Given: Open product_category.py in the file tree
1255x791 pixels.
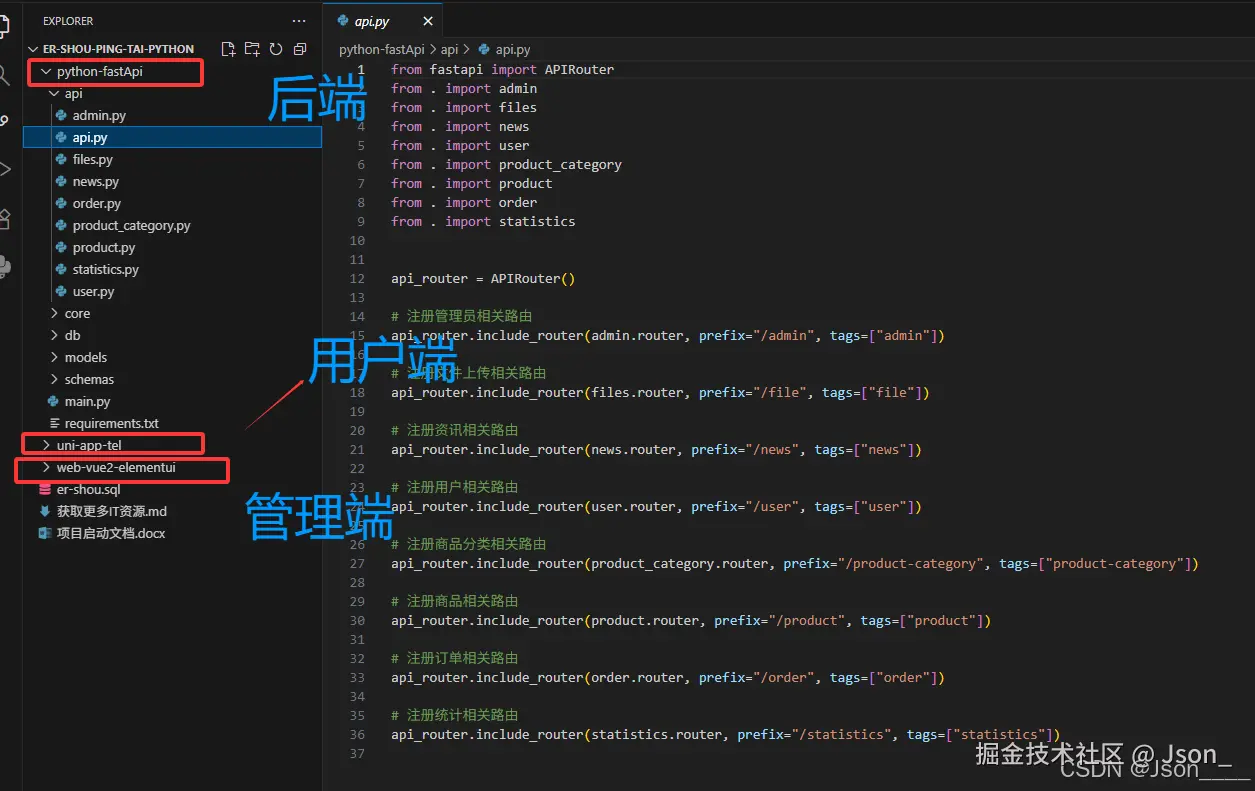Looking at the screenshot, I should pyautogui.click(x=131, y=226).
